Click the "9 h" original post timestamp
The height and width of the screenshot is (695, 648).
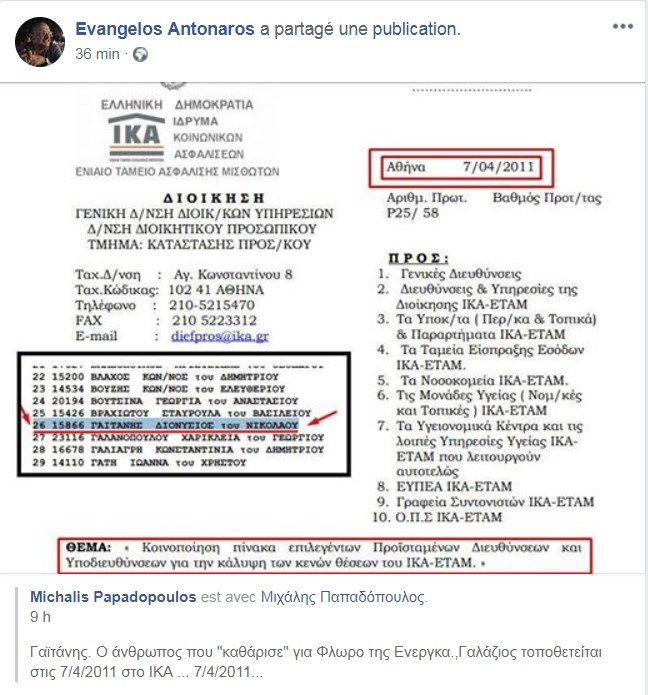click(x=40, y=617)
